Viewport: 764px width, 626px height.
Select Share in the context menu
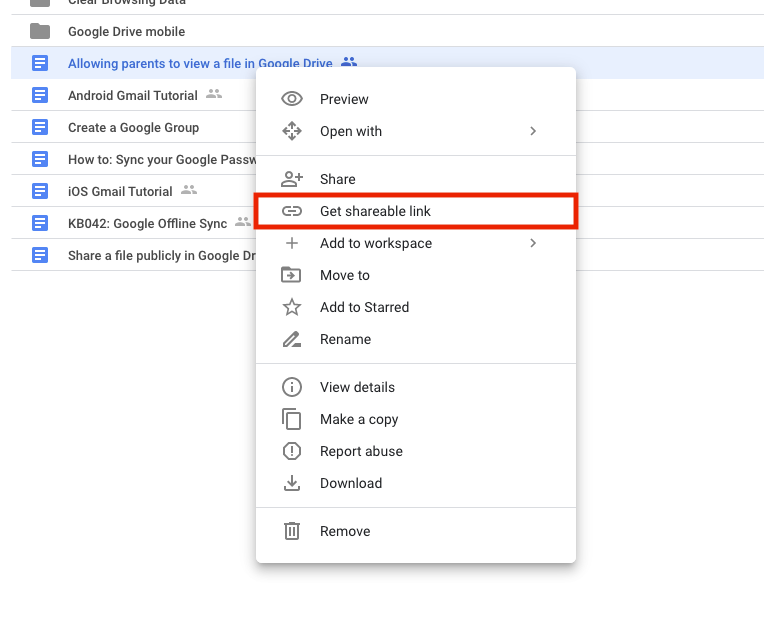coord(416,179)
